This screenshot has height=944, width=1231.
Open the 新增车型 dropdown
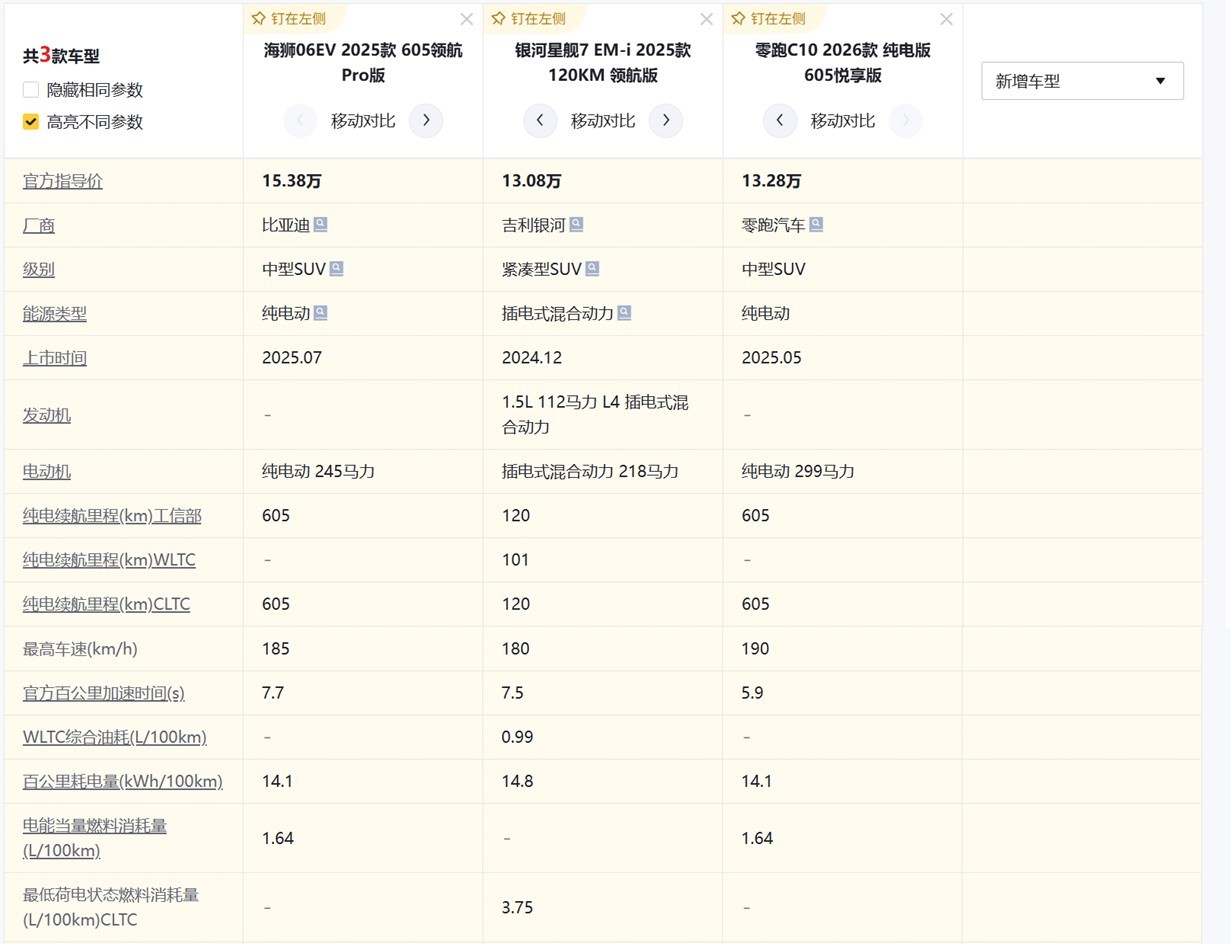coord(1082,80)
